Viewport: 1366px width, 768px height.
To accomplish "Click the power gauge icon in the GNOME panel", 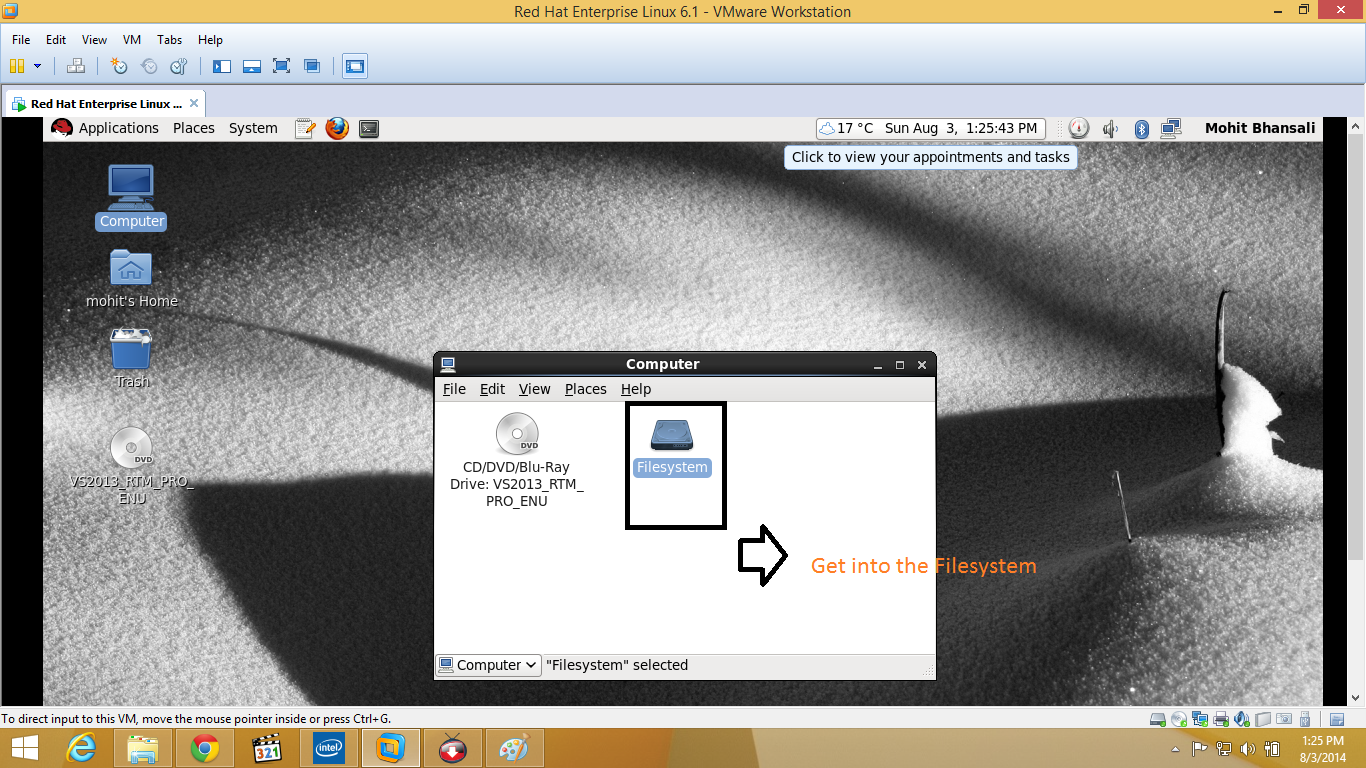I will tap(1078, 128).
